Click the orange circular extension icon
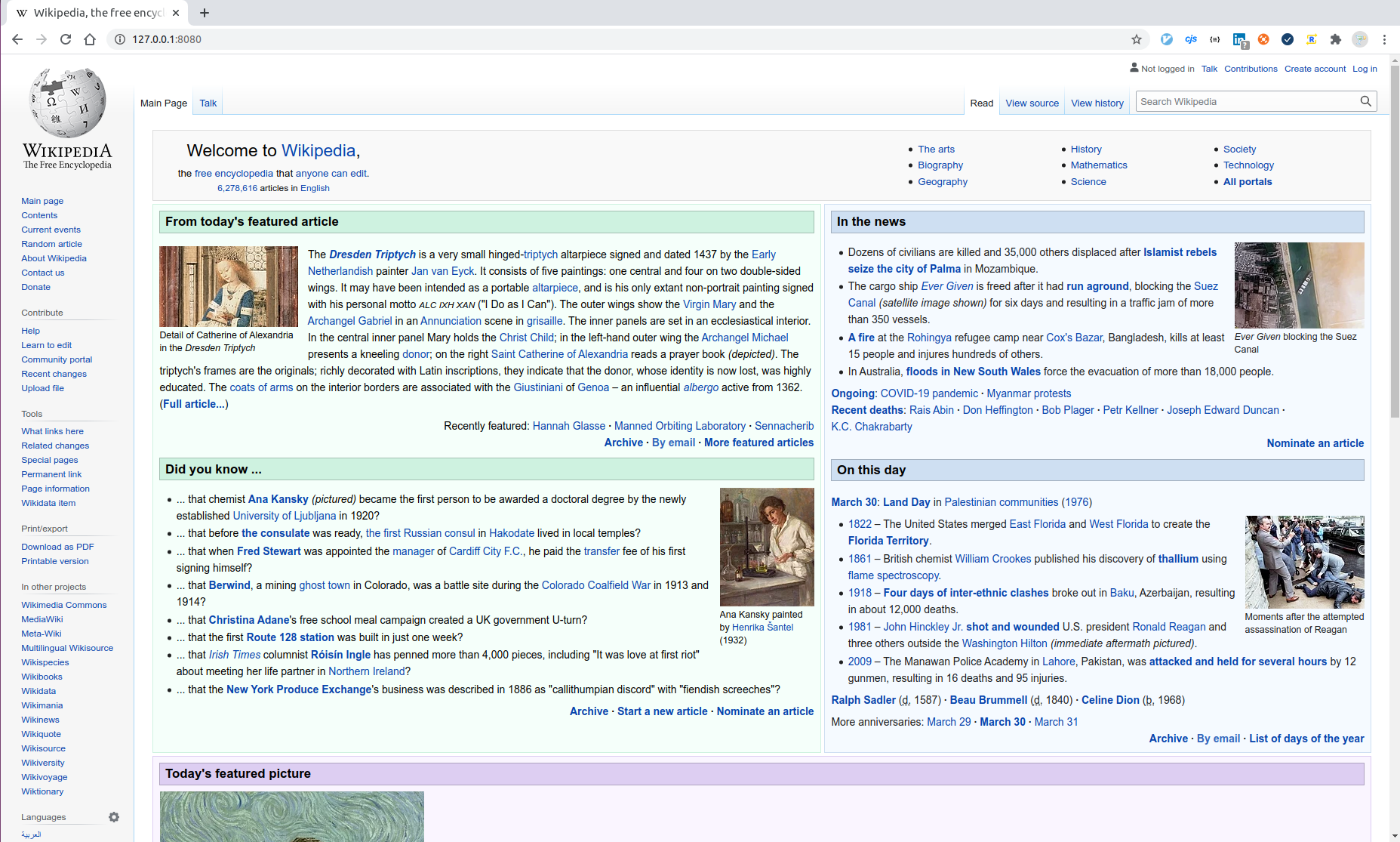The image size is (1400, 842). 1263,39
